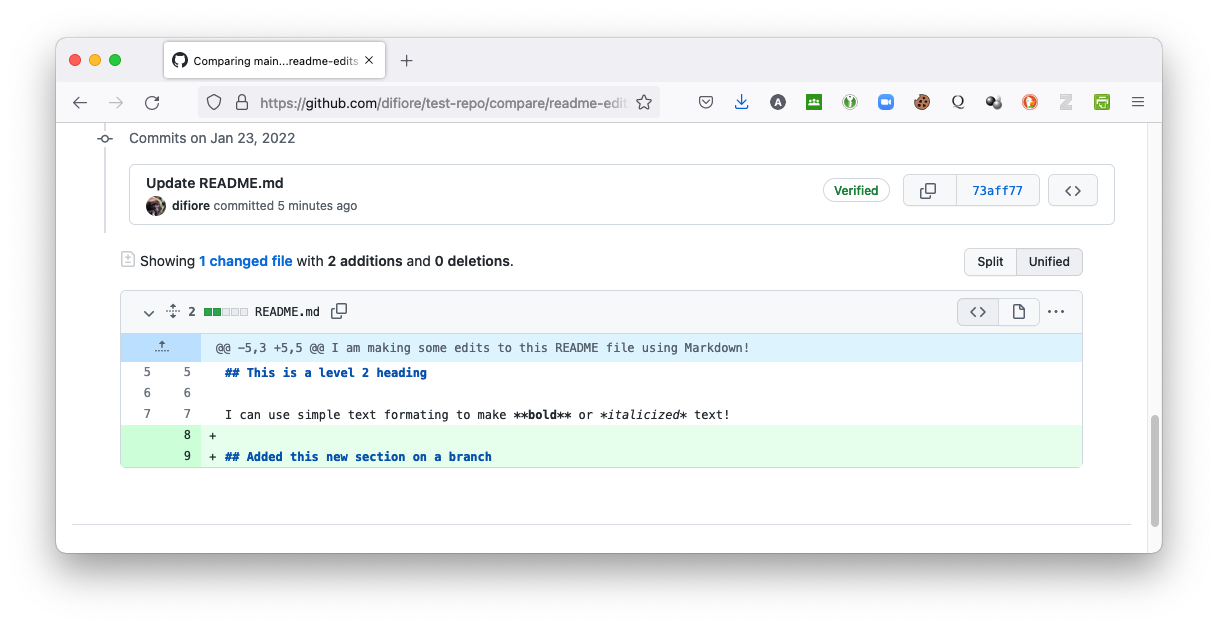Open Firefox downloads panel
Viewport: 1218px width, 627px height.
pos(741,102)
